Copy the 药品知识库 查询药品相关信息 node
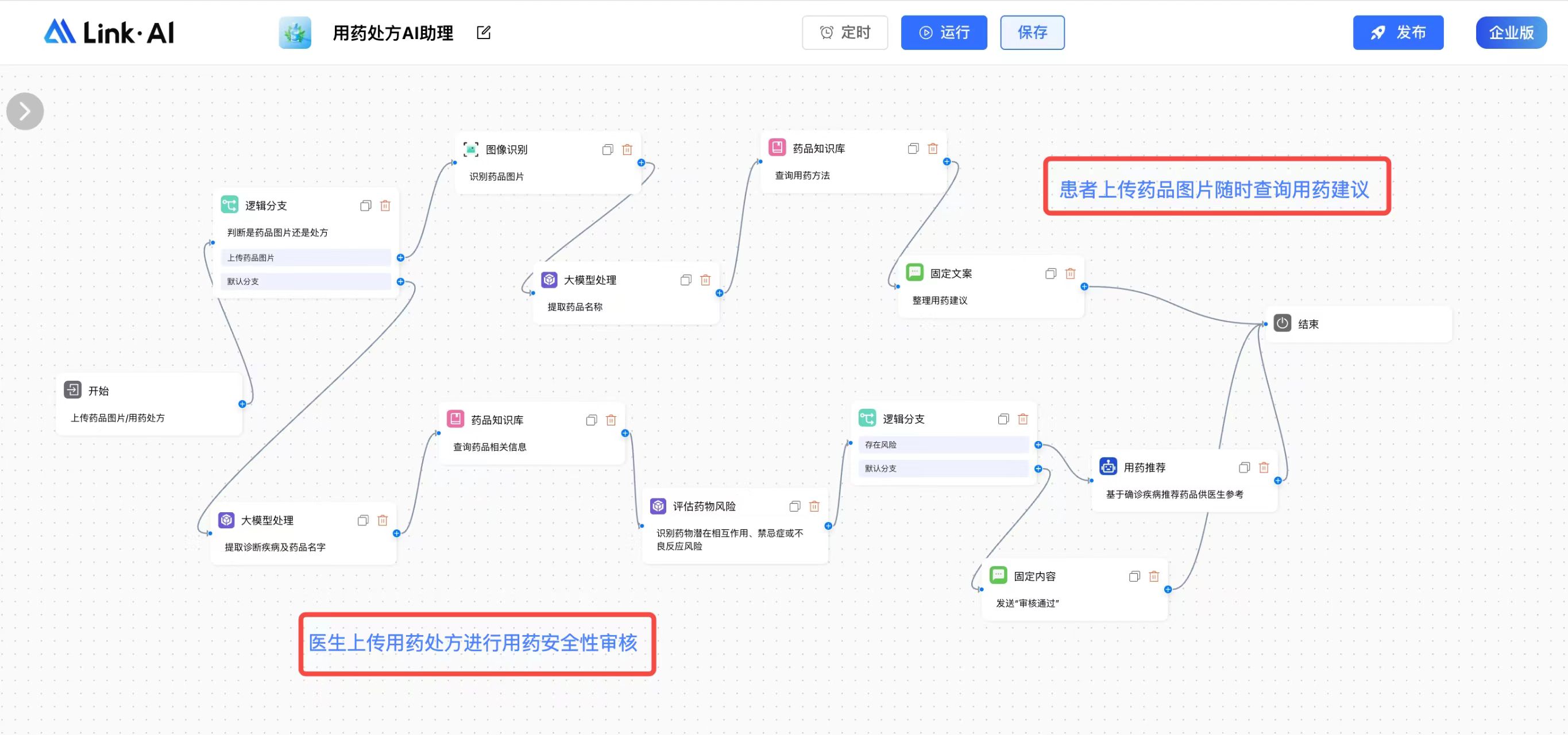This screenshot has height=735, width=1568. point(592,420)
